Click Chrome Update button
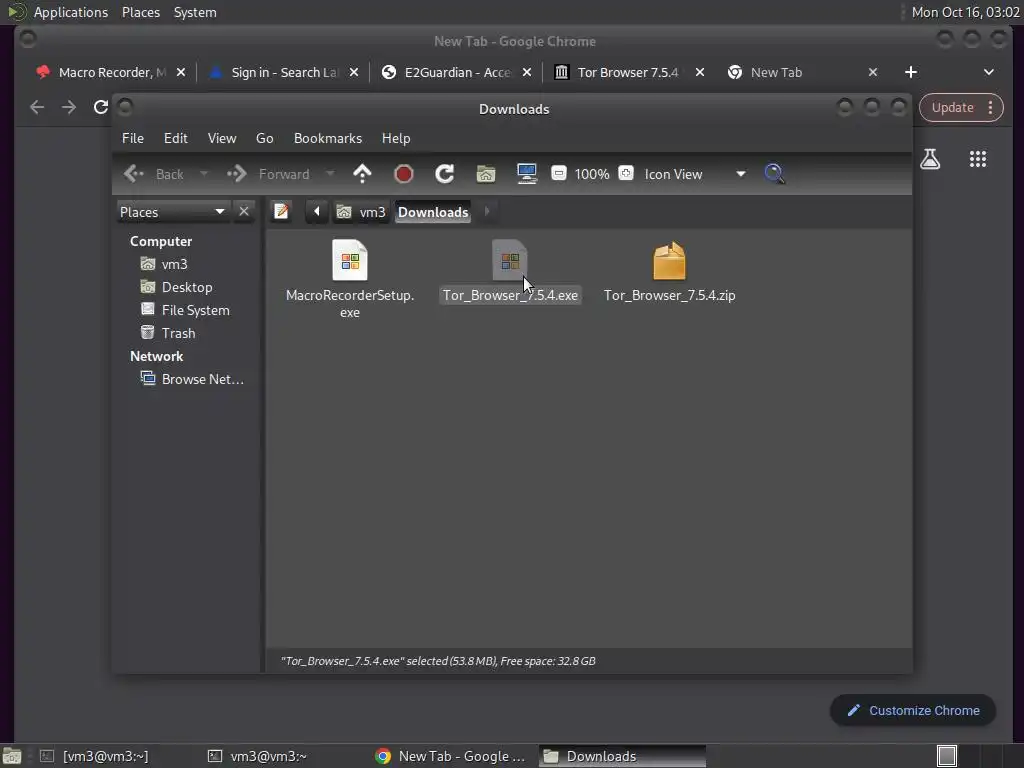This screenshot has height=768, width=1024. pyautogui.click(x=952, y=108)
